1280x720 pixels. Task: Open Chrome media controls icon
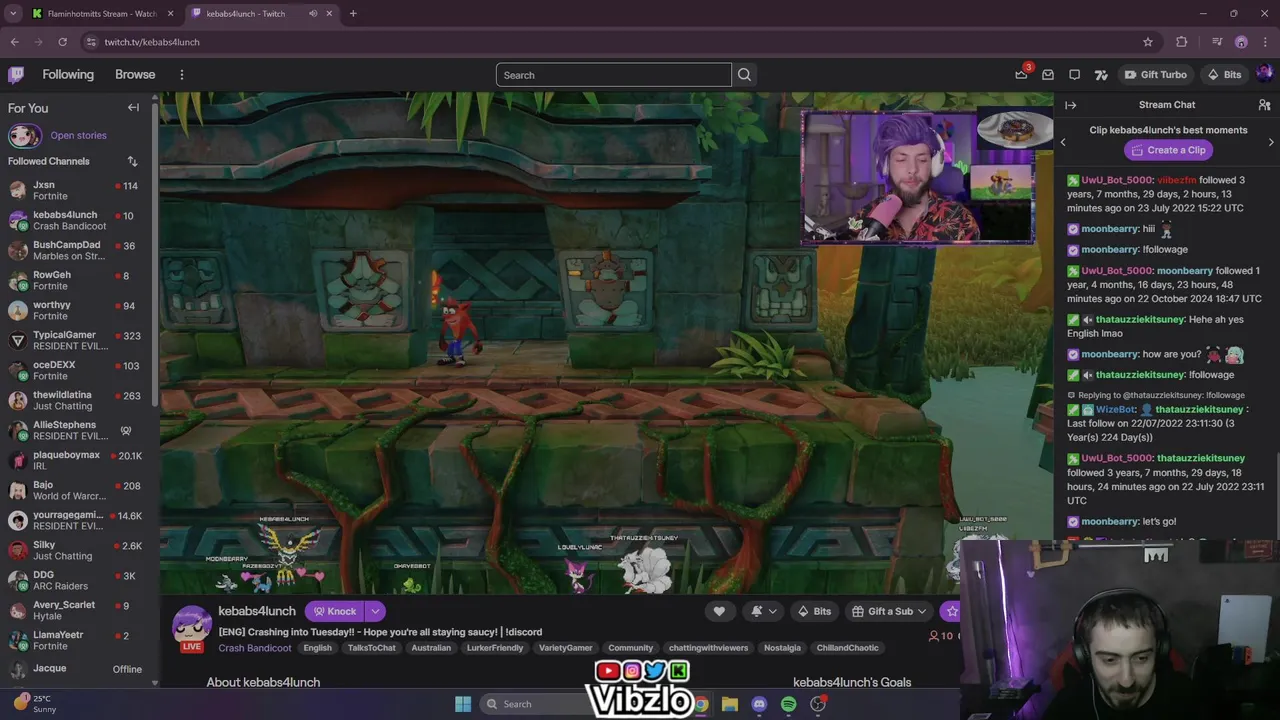pos(1217,42)
